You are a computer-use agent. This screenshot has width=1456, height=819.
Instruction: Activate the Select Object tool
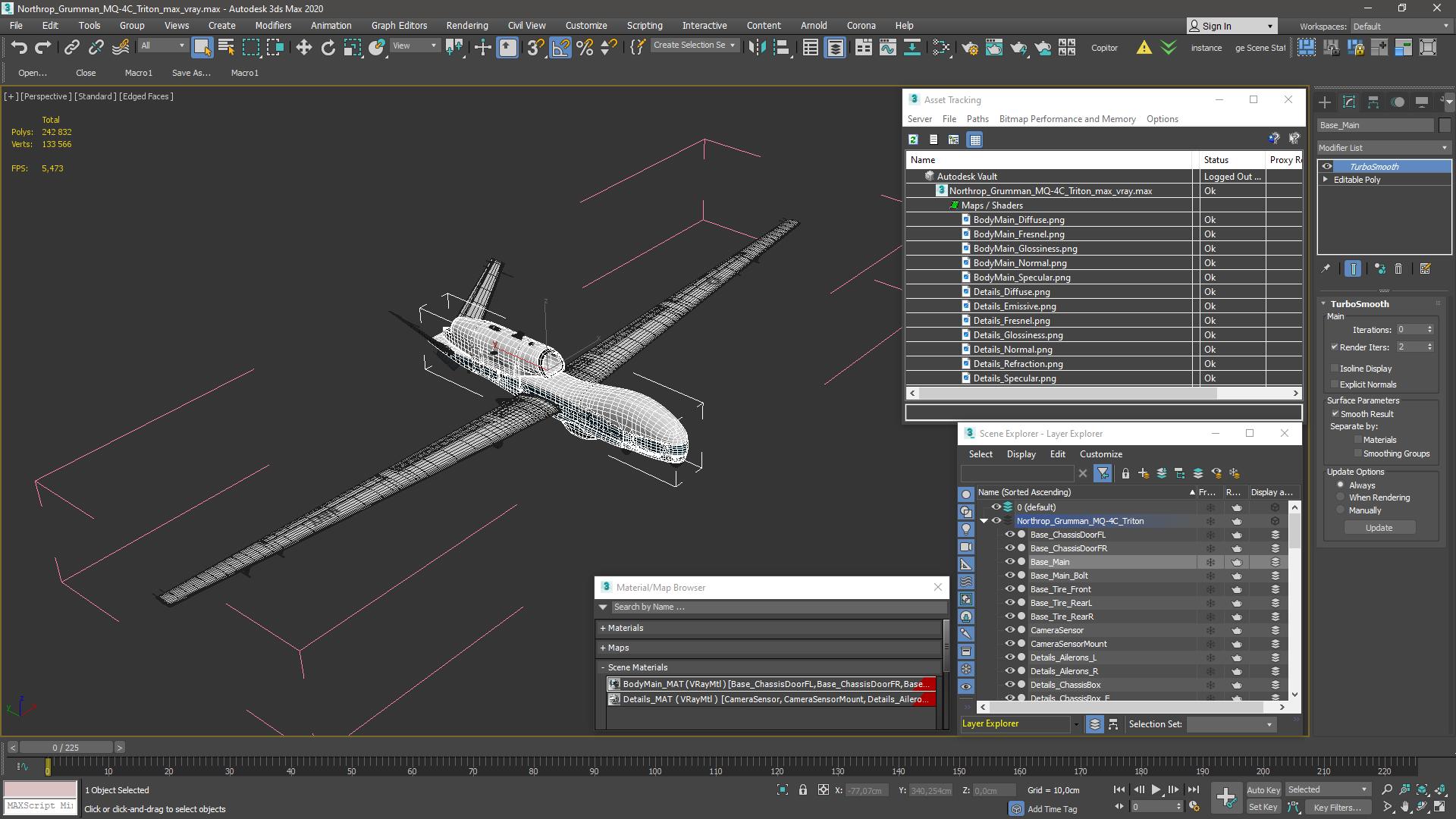tap(202, 48)
